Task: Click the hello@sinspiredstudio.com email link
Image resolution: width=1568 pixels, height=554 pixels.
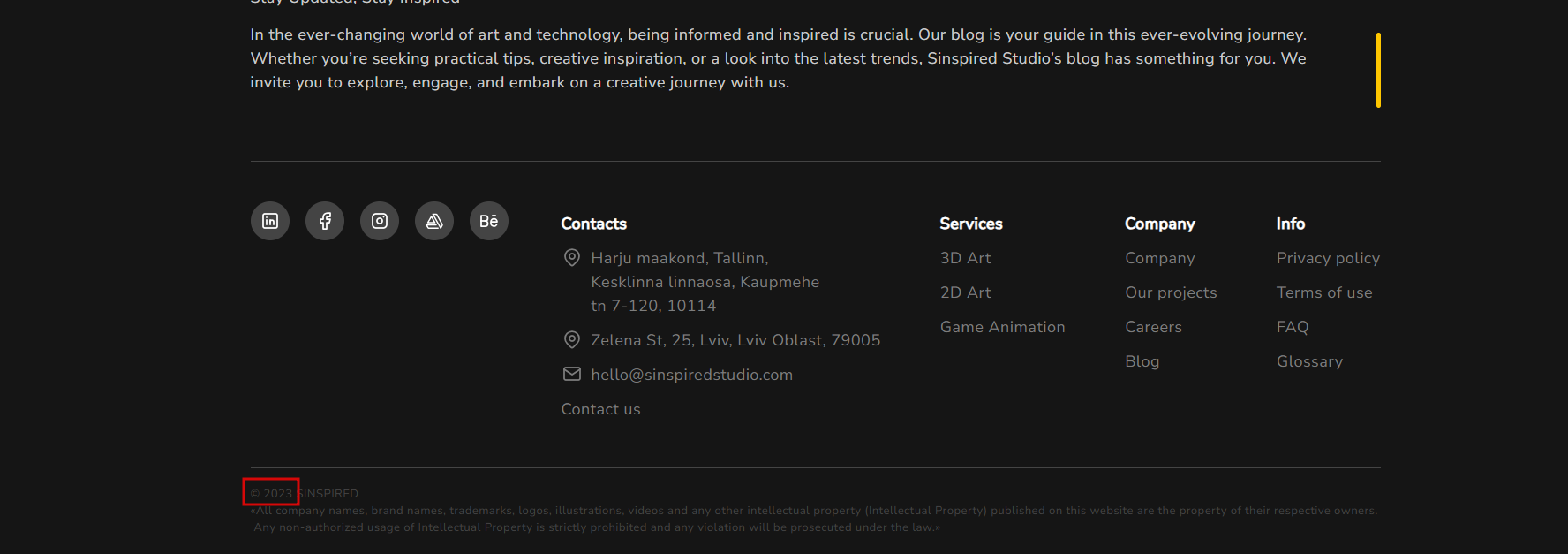Action: (691, 375)
